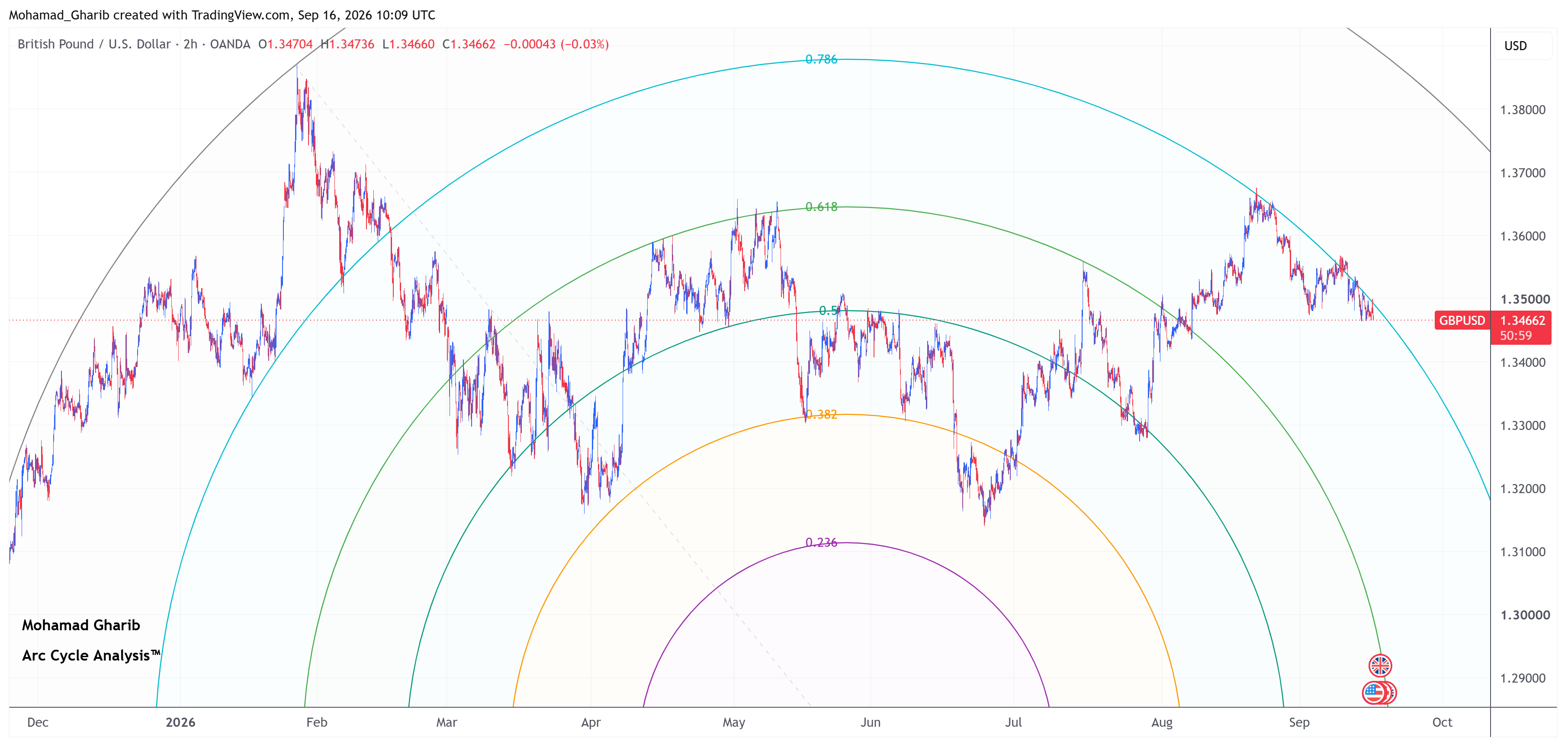Click the change value −0.00043 (−0.03%)
The height and width of the screenshot is (741, 1568).
click(x=556, y=44)
